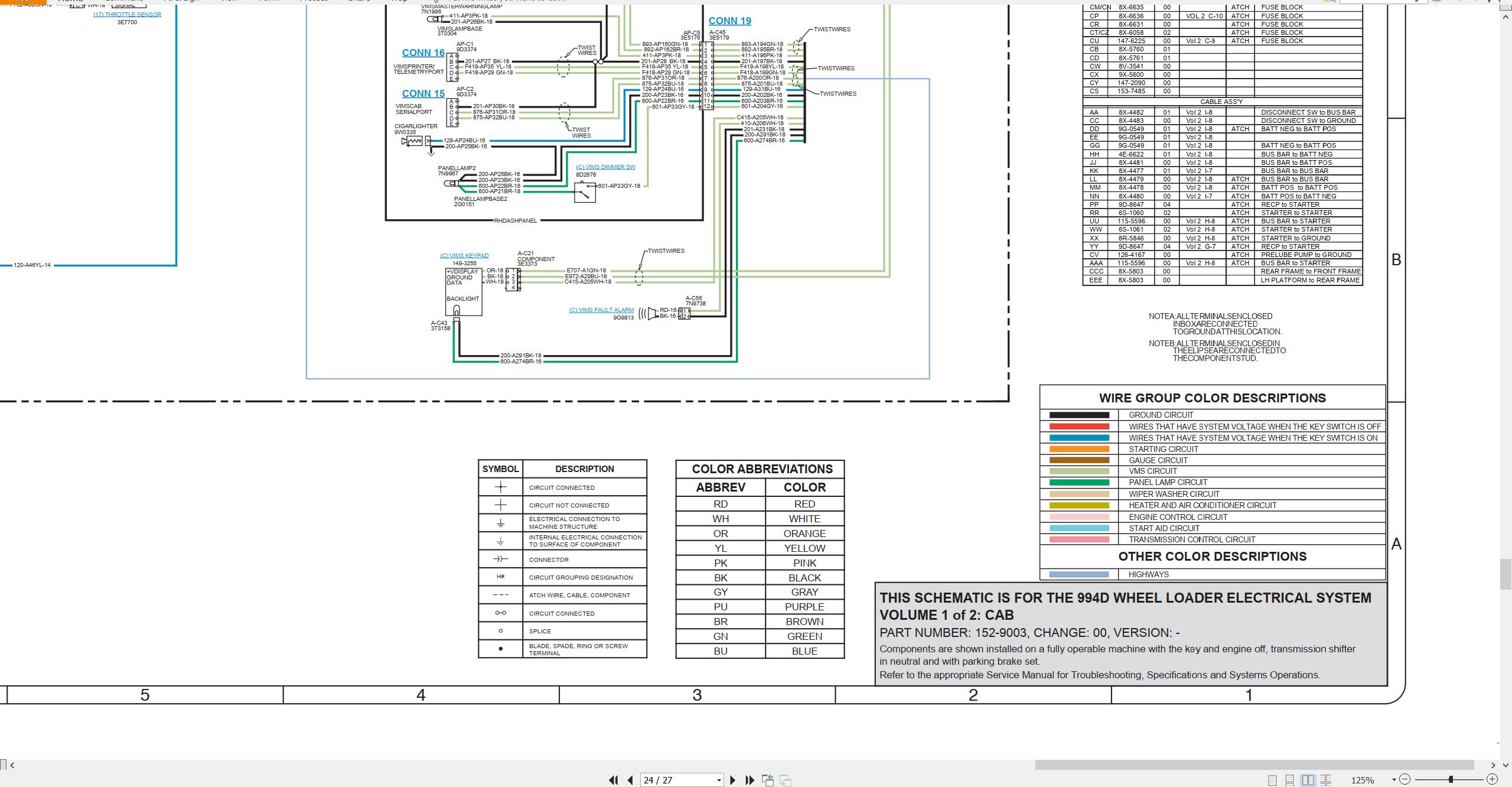
Task: Click the 125% zoom value
Action: pos(1363,780)
